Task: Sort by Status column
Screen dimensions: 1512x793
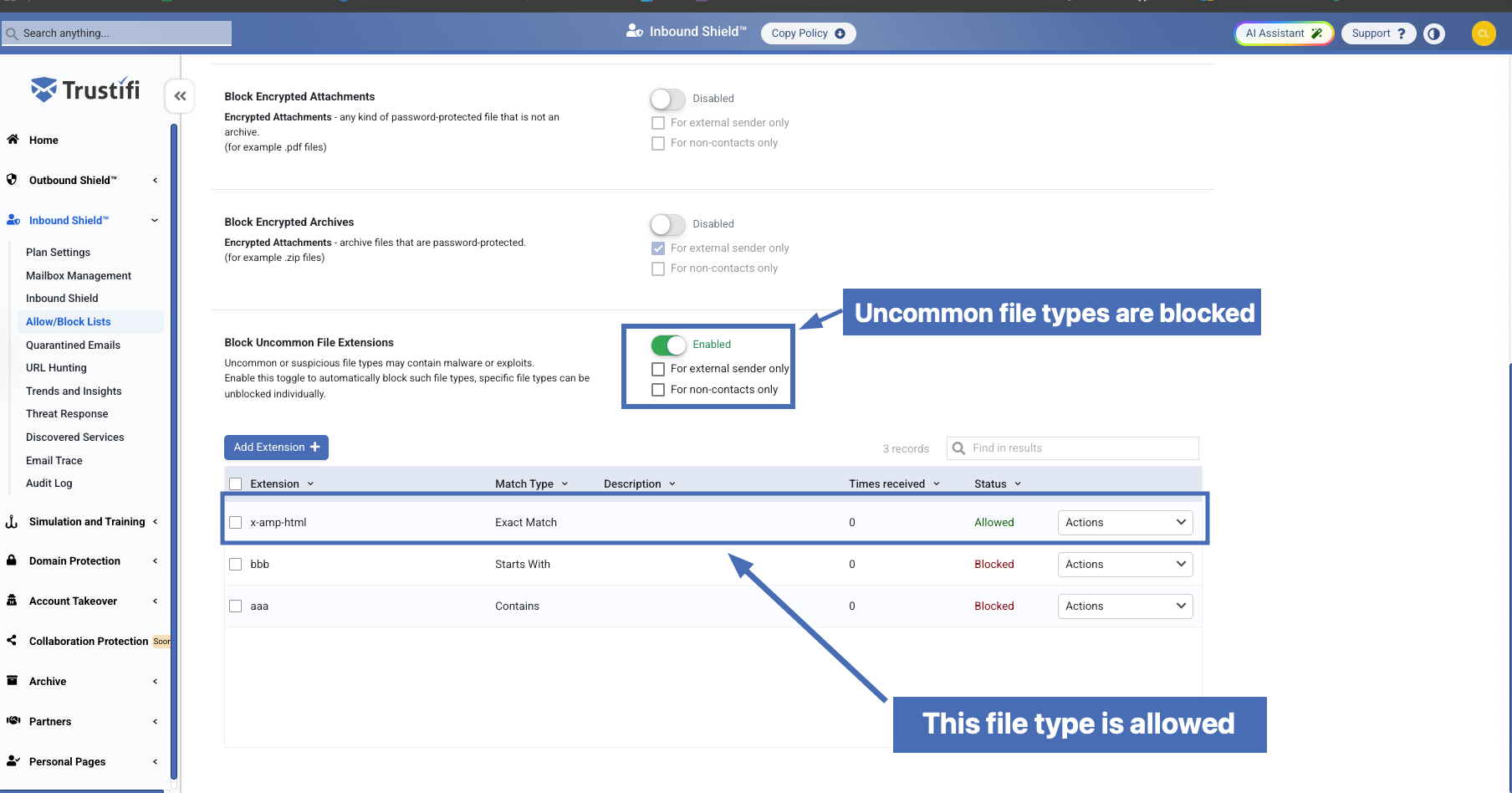Action: pos(998,483)
